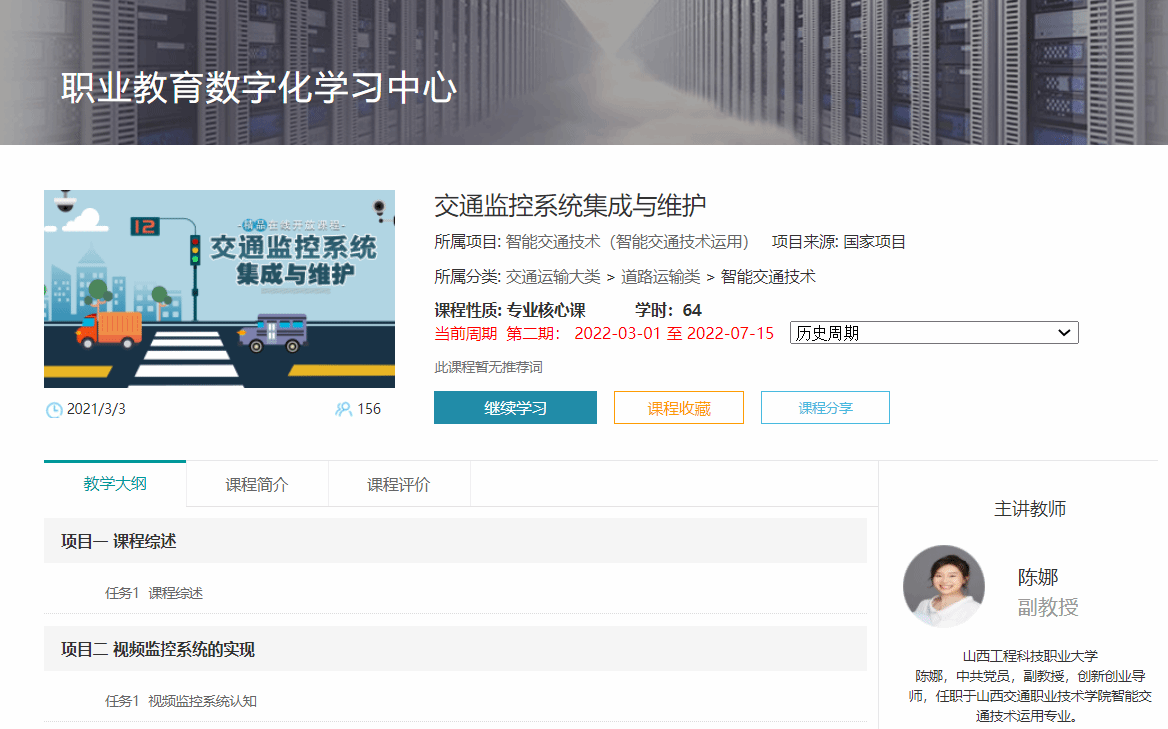1168x729 pixels.
Task: Click the 课程分享 button
Action: (x=825, y=407)
